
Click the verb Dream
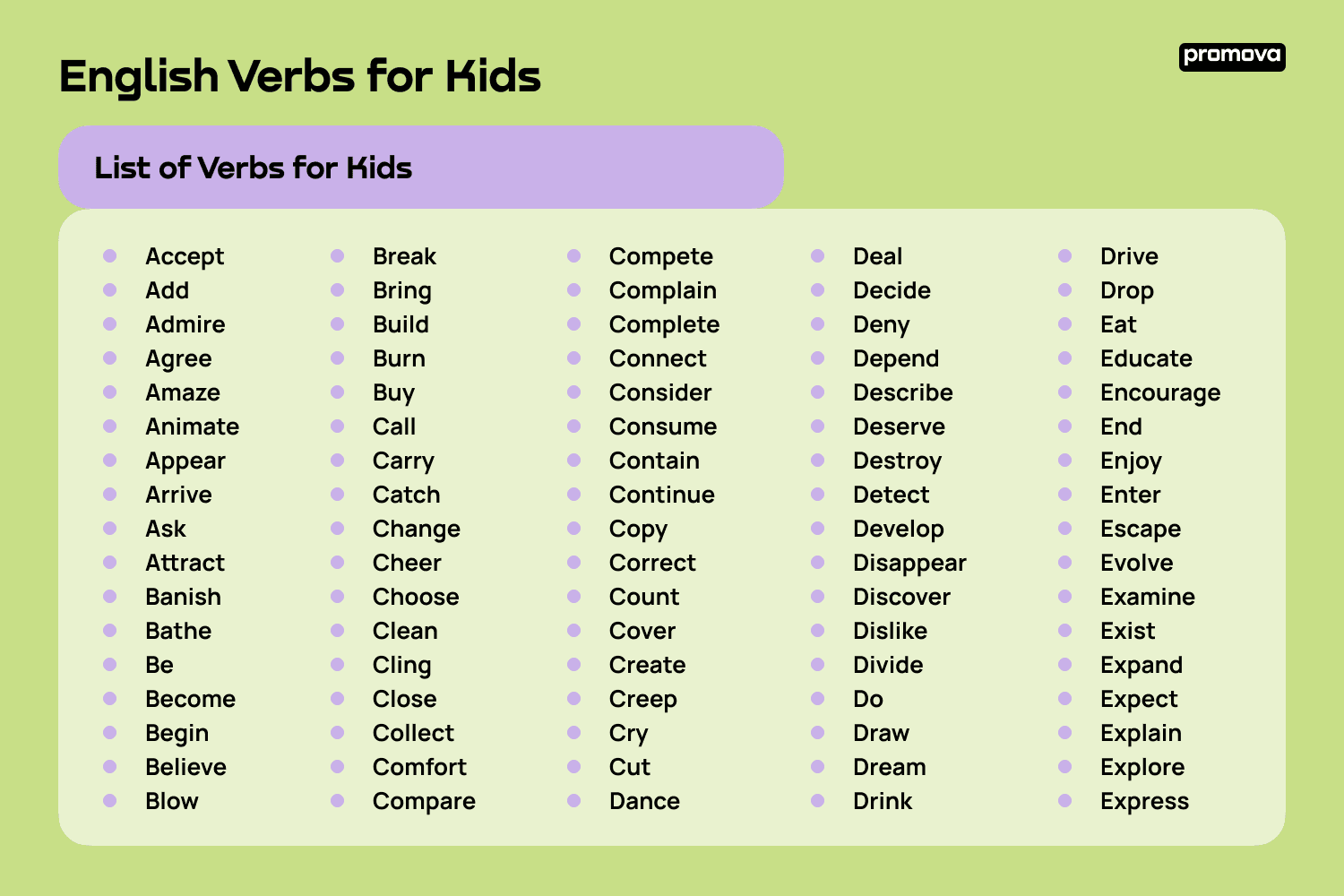point(889,767)
